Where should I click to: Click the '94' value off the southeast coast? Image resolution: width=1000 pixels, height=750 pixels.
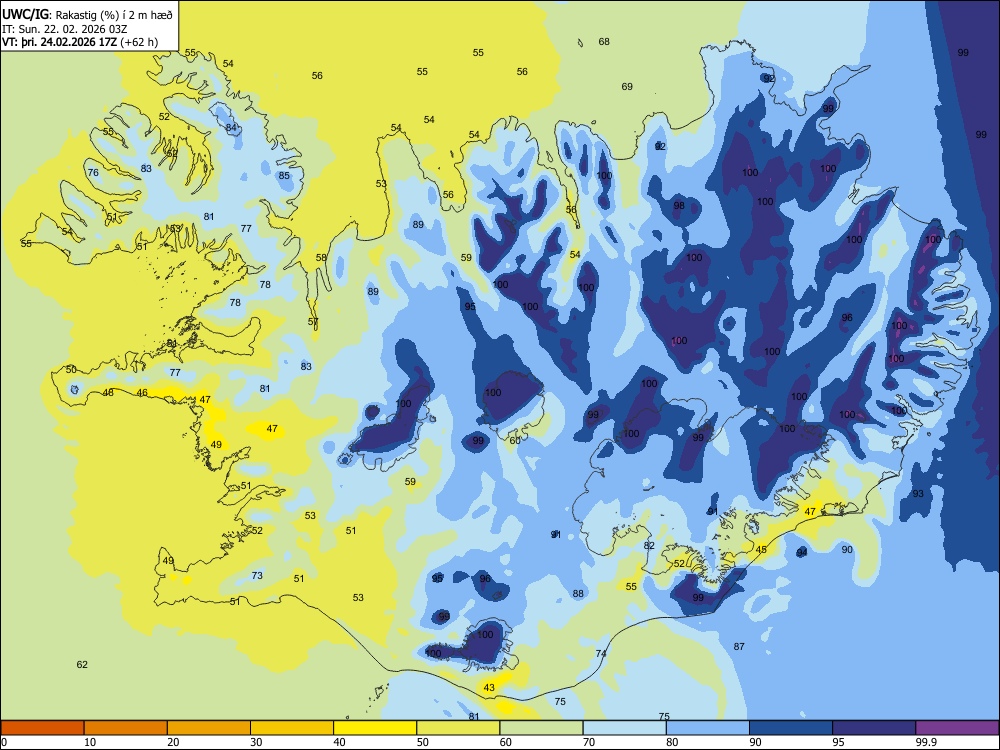click(x=802, y=552)
